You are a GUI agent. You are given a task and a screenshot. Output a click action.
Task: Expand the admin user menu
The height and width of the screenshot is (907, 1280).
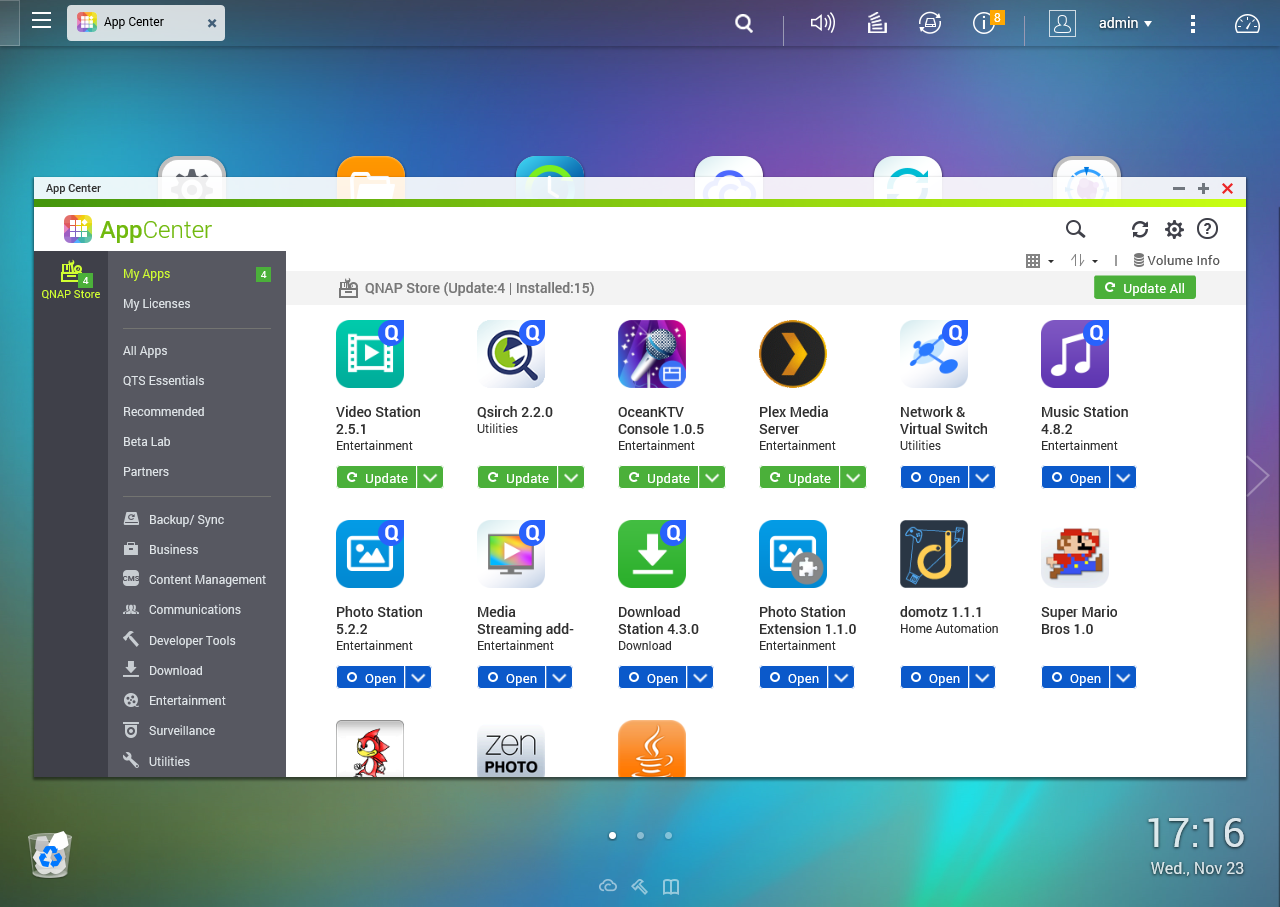1125,23
